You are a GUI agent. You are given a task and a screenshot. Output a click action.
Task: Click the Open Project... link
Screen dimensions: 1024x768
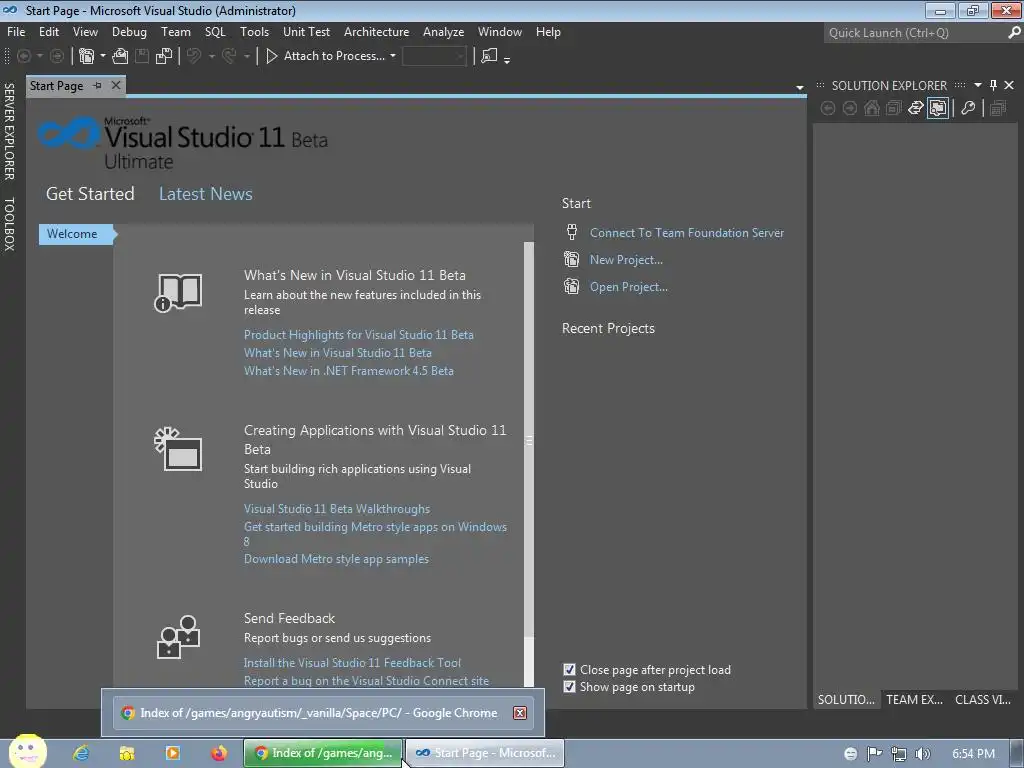[628, 287]
